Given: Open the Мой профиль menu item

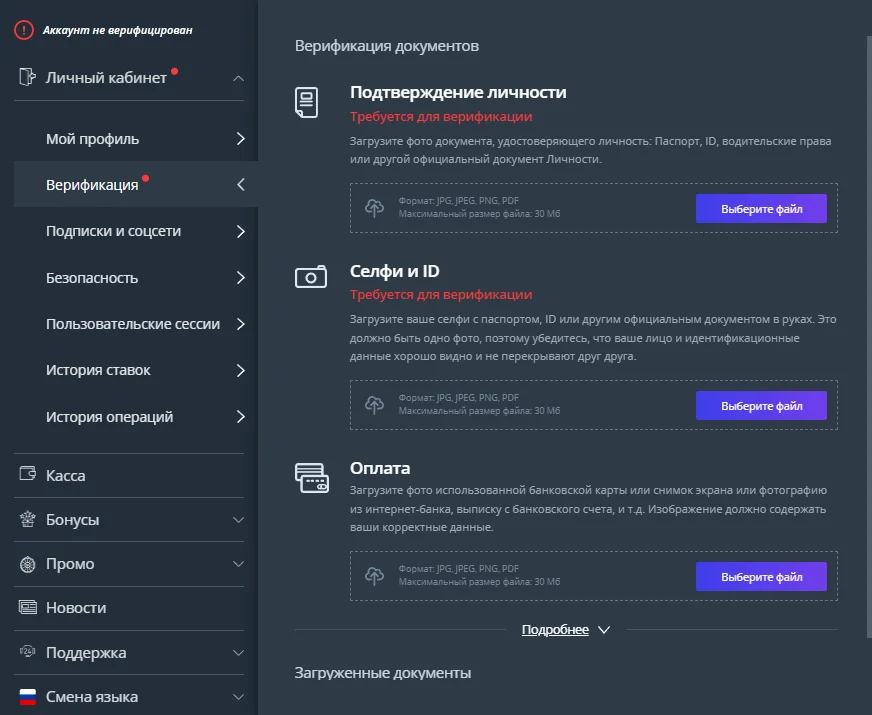Looking at the screenshot, I should pyautogui.click(x=136, y=138).
